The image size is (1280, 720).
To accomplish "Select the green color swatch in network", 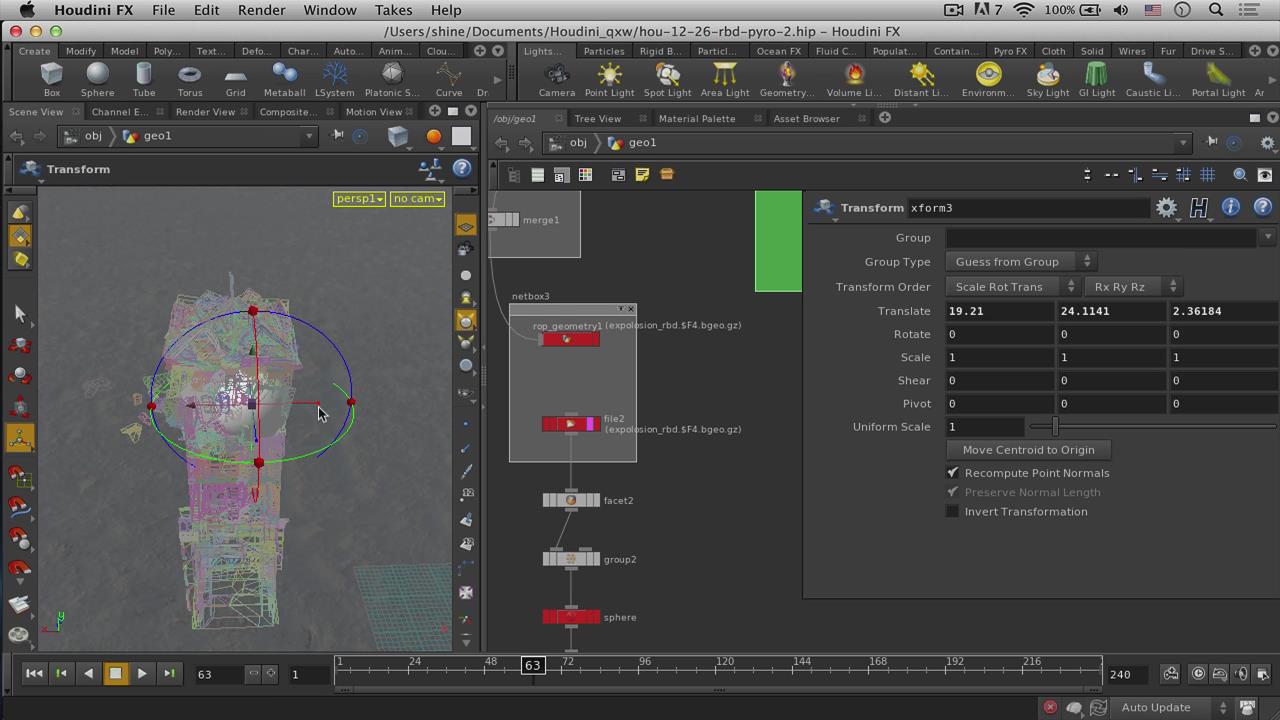I will point(778,241).
